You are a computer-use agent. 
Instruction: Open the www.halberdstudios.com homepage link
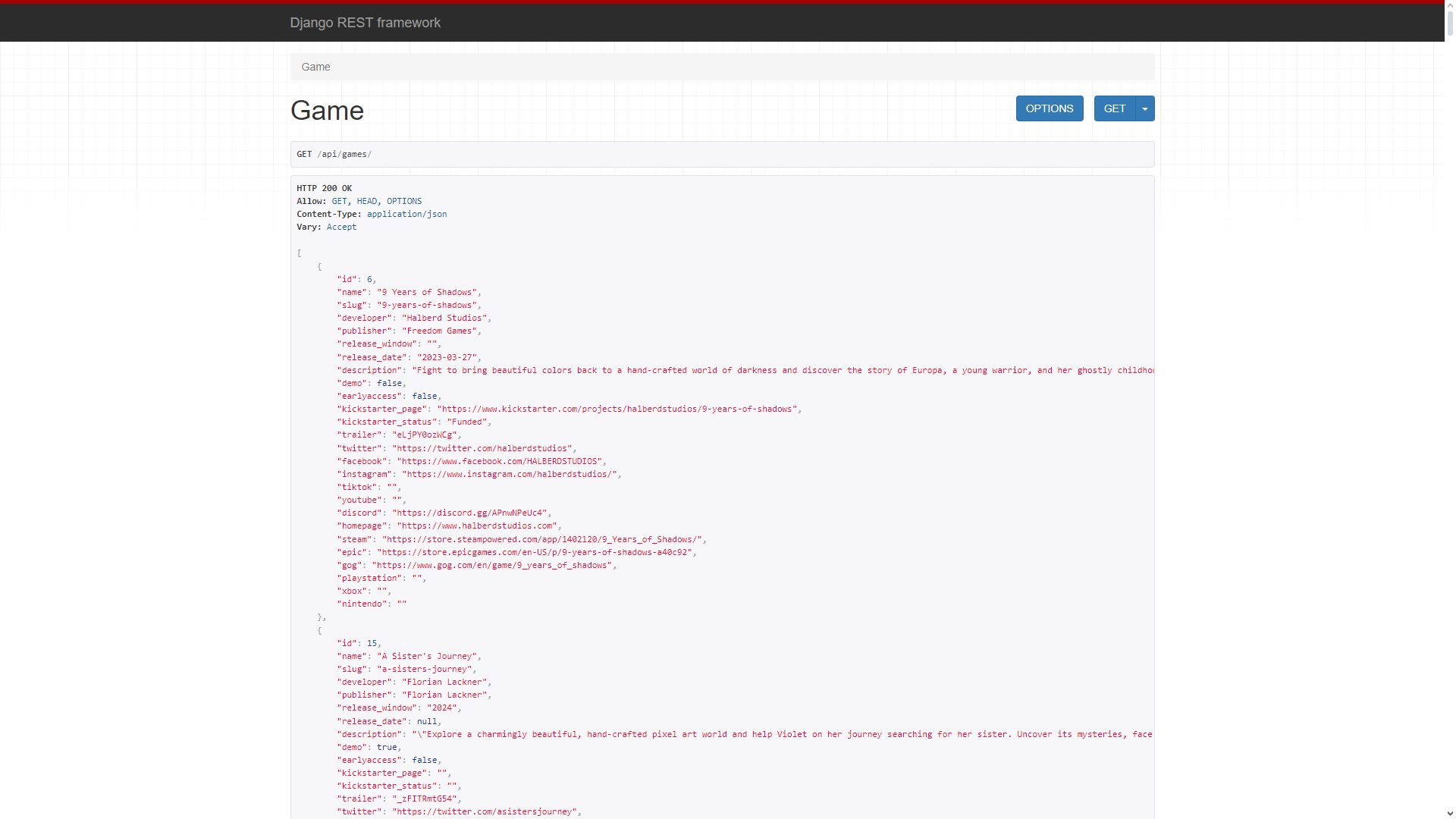tap(477, 526)
